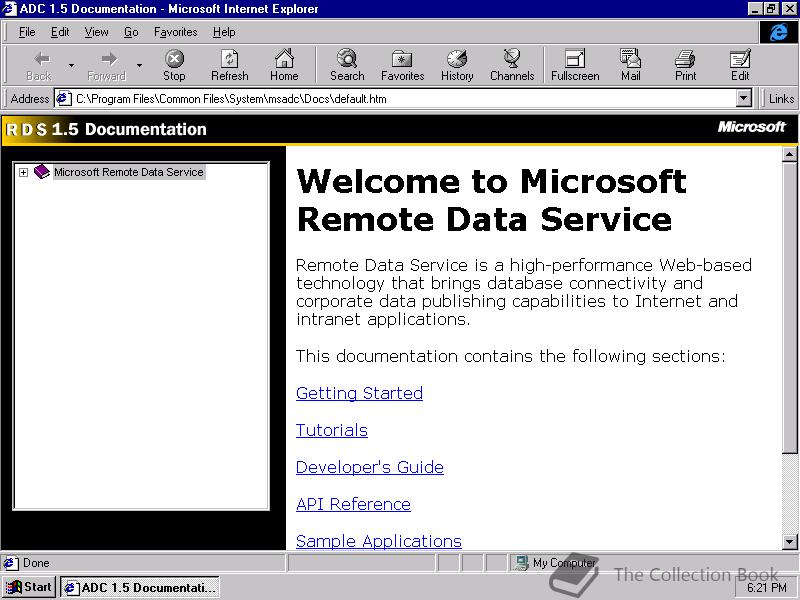Click the scroll down arrow of page
Image resolution: width=800 pixels, height=600 pixels.
click(x=789, y=542)
